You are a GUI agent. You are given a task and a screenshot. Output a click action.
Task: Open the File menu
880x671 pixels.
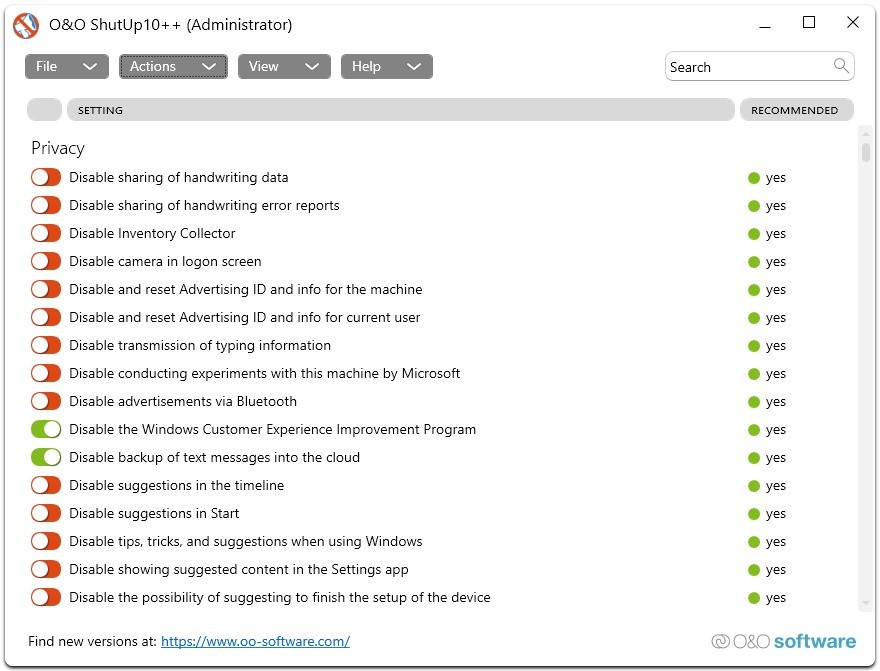tap(66, 67)
